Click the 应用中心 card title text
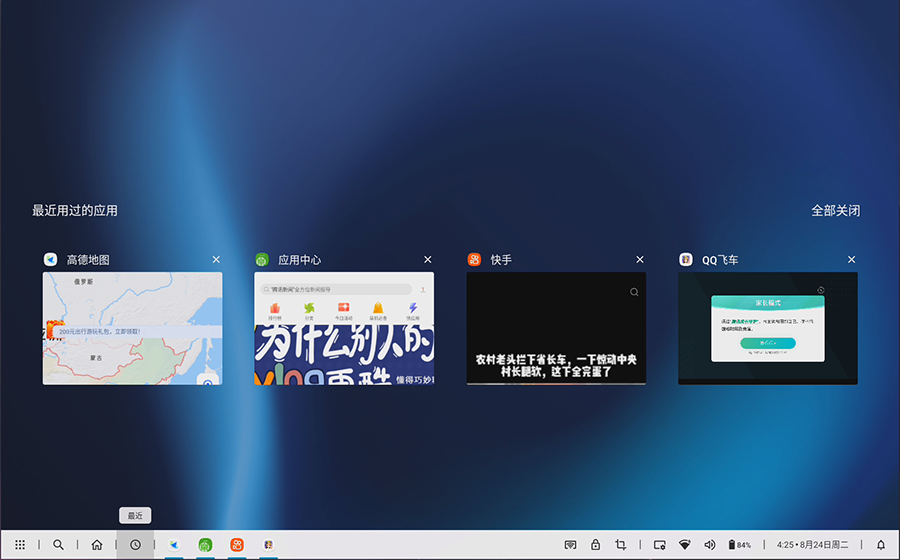 point(300,260)
